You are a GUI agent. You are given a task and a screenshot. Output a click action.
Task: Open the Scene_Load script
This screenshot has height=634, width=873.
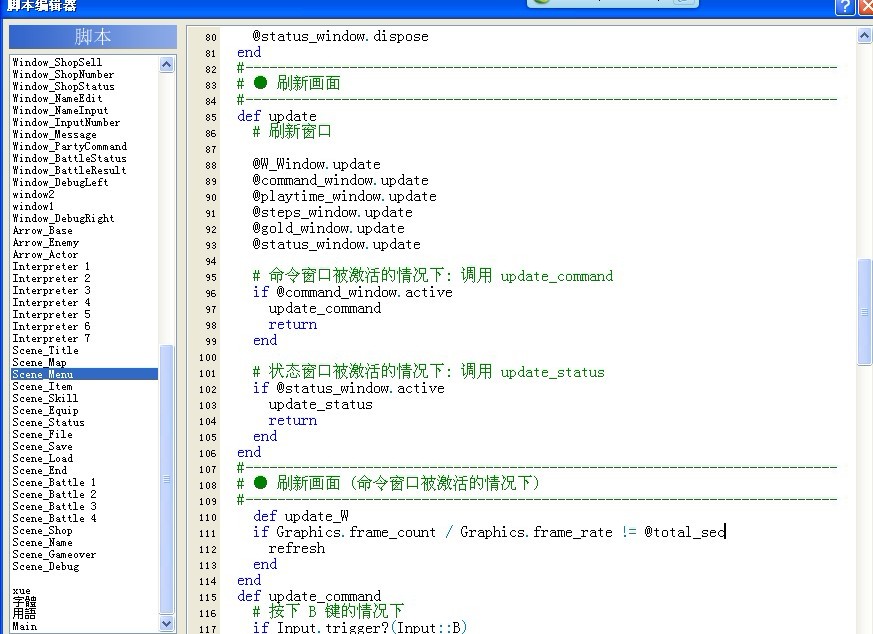[x=42, y=459]
